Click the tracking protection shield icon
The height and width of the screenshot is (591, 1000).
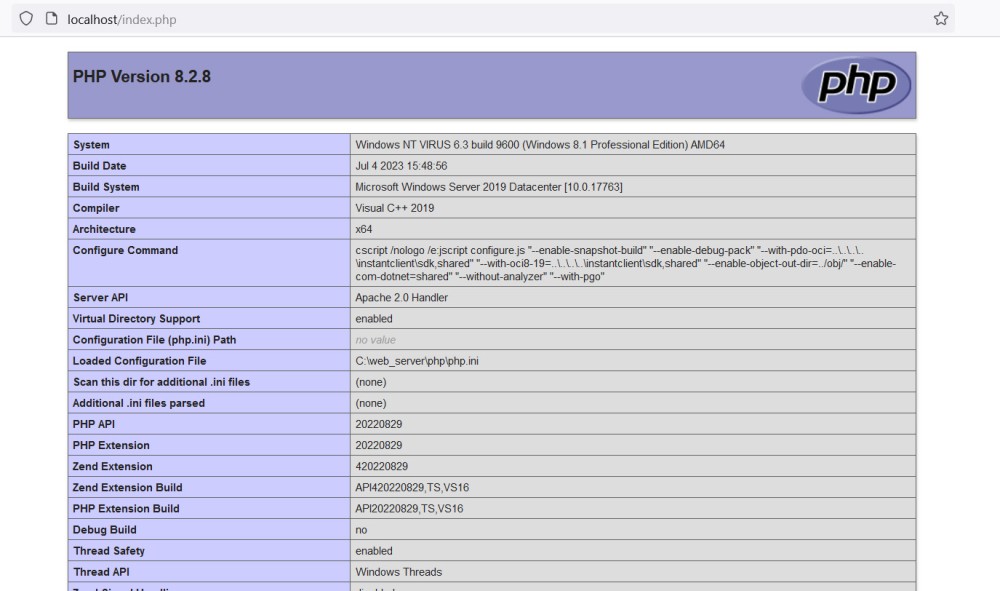26,19
